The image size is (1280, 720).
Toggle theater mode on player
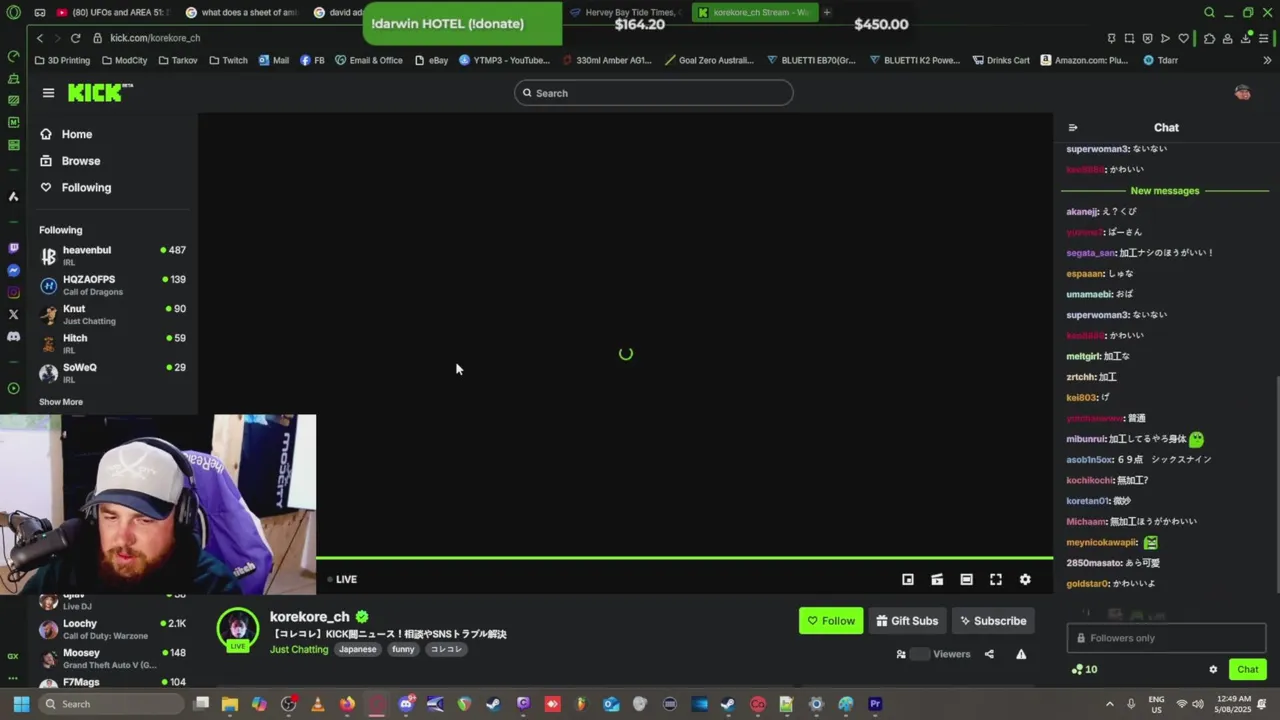(966, 579)
